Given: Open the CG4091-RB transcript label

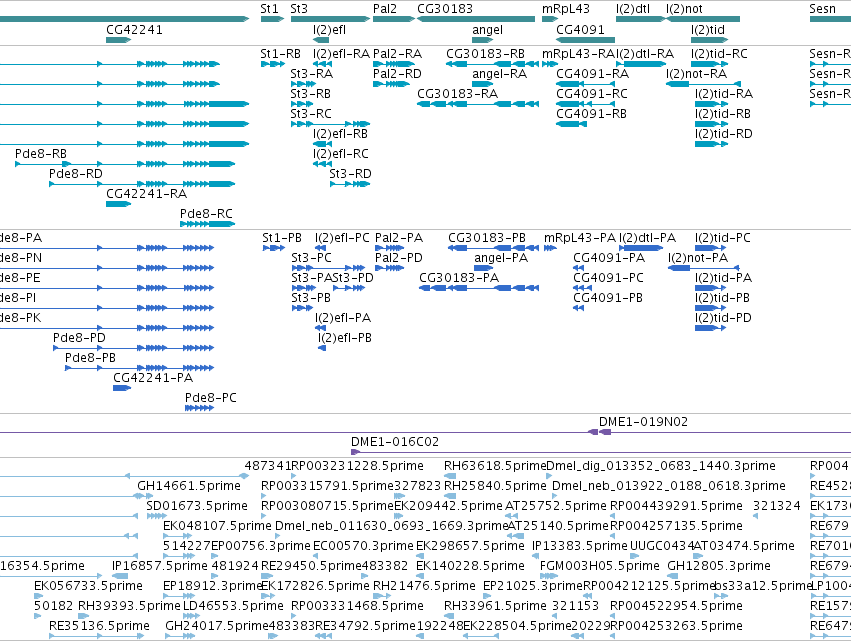Looking at the screenshot, I should [591, 114].
